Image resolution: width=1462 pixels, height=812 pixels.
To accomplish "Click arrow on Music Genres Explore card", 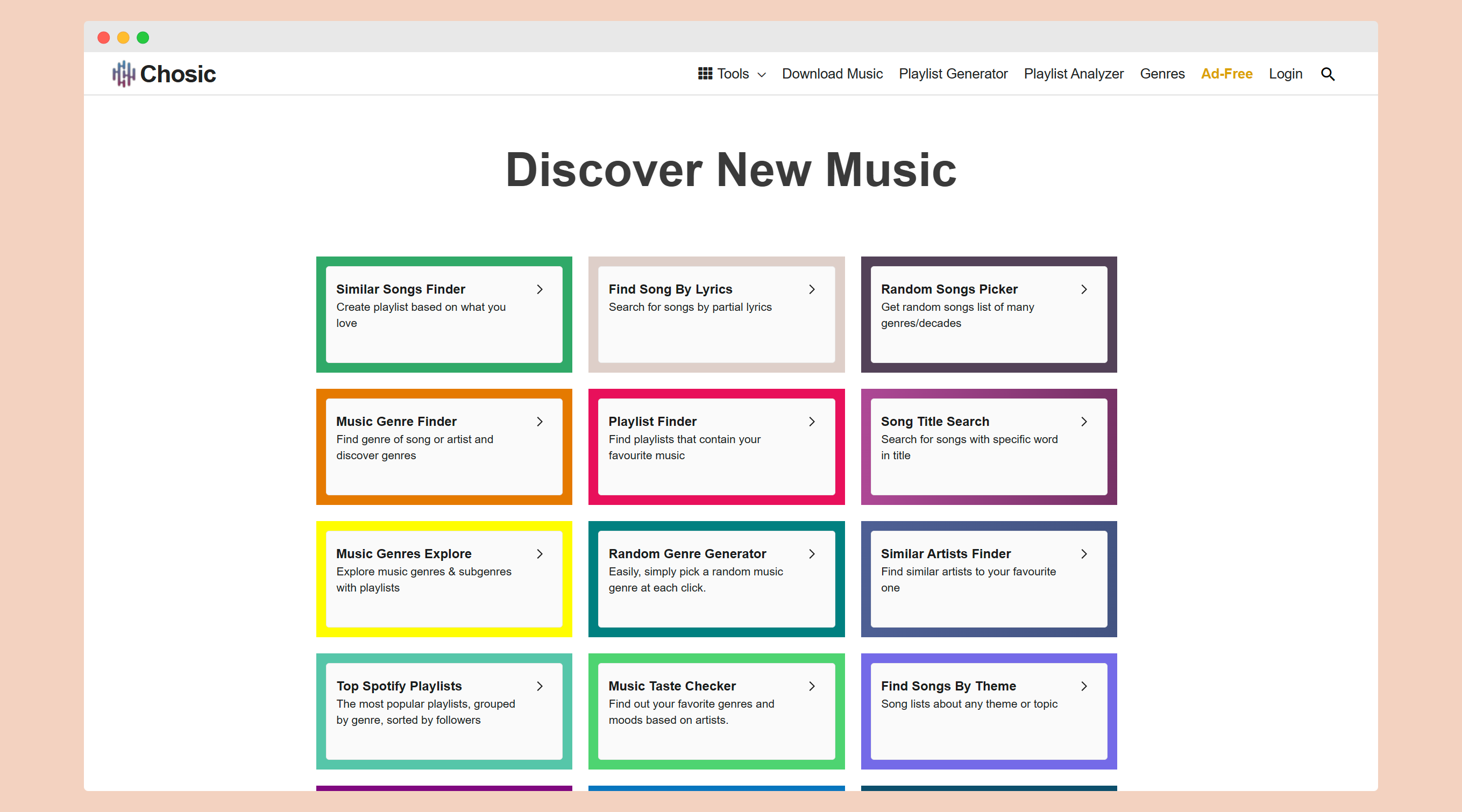I will pyautogui.click(x=539, y=554).
